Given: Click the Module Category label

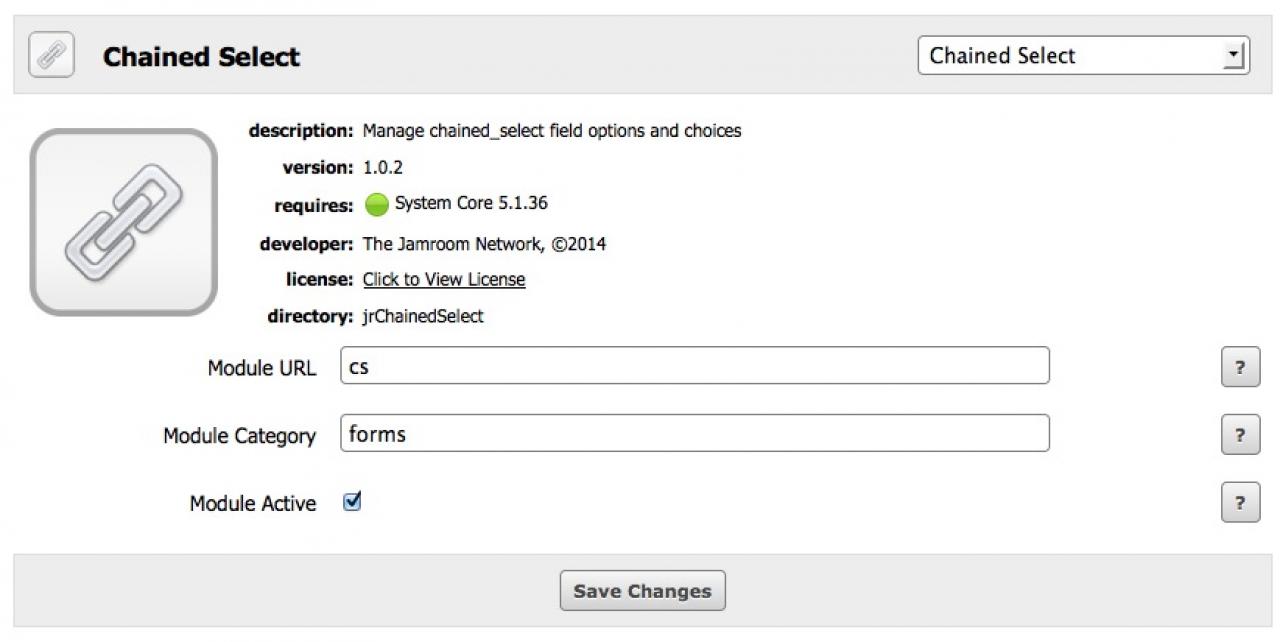Looking at the screenshot, I should (240, 436).
